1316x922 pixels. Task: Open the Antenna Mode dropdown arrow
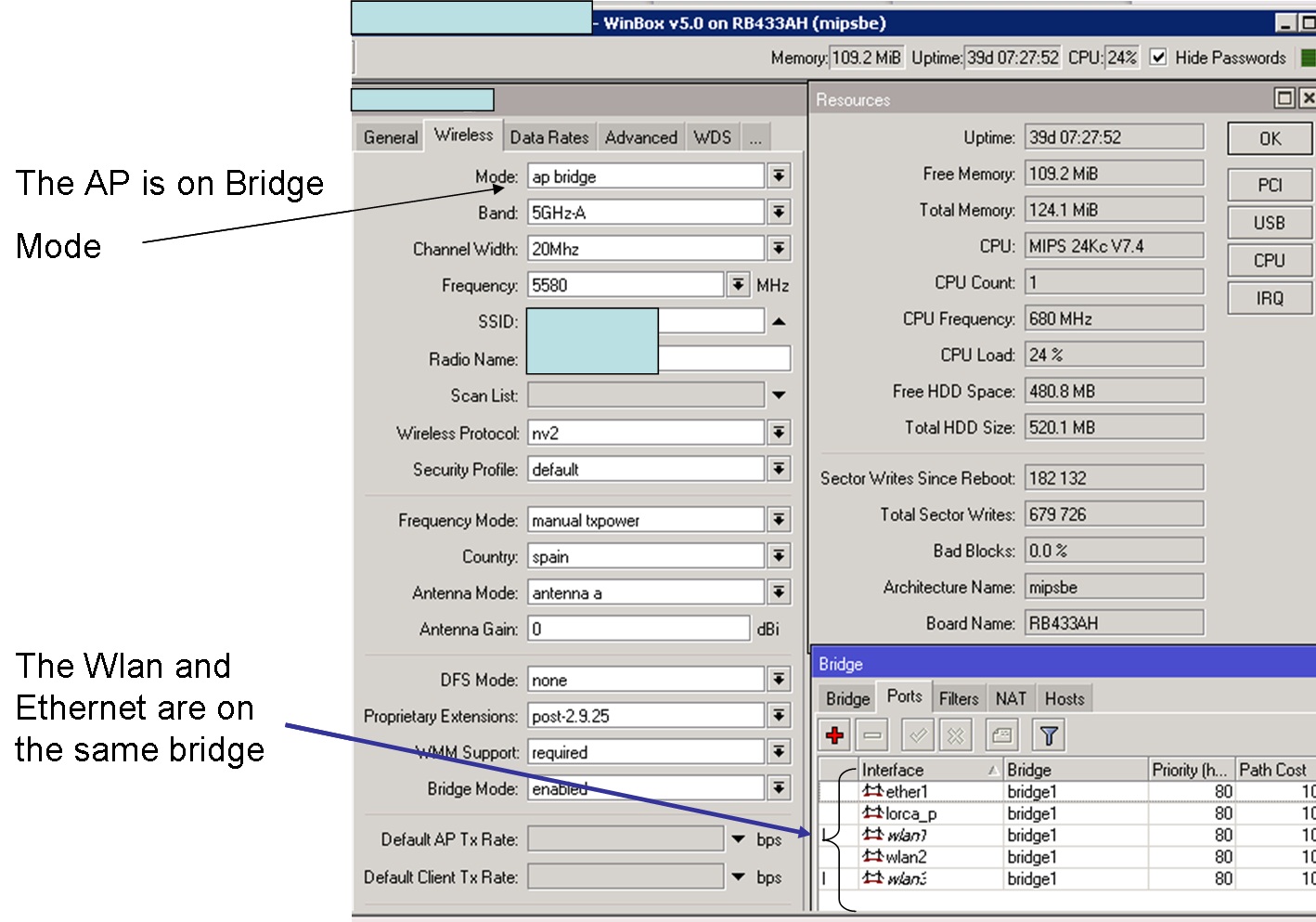point(779,592)
